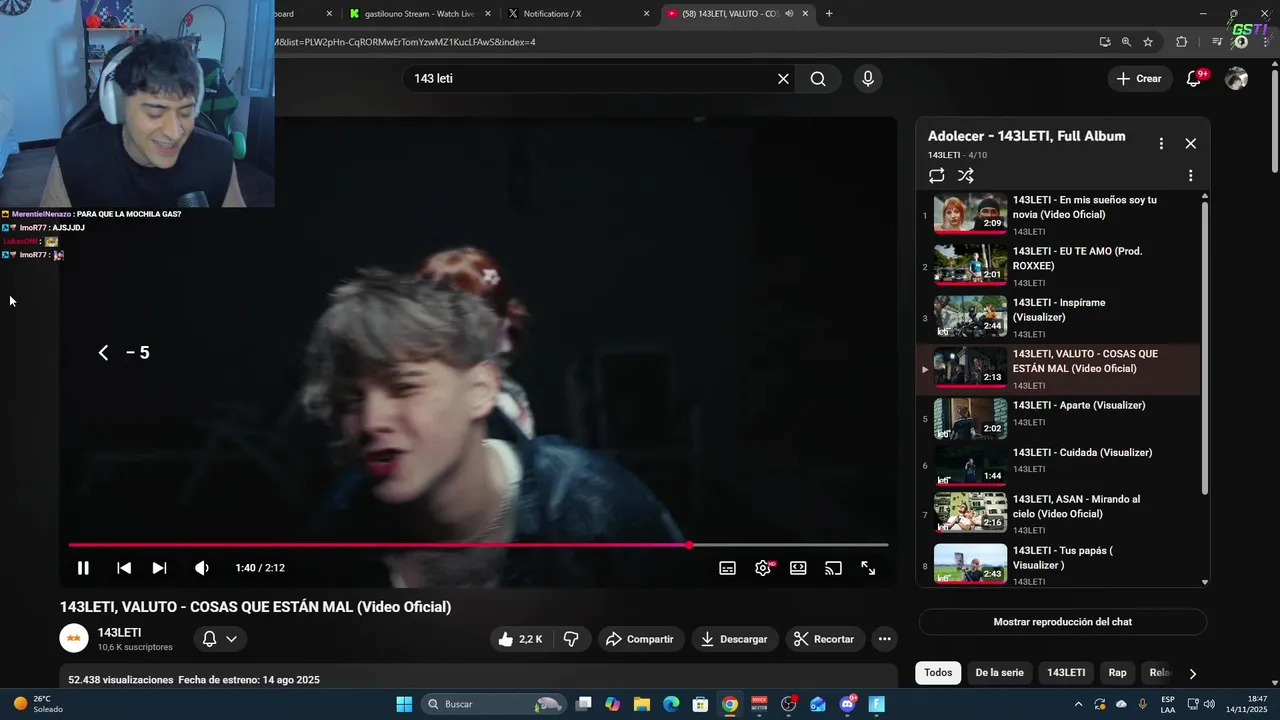Viewport: 1280px width, 720px height.
Task: Select the 'Rap' filter chip
Action: point(1117,673)
